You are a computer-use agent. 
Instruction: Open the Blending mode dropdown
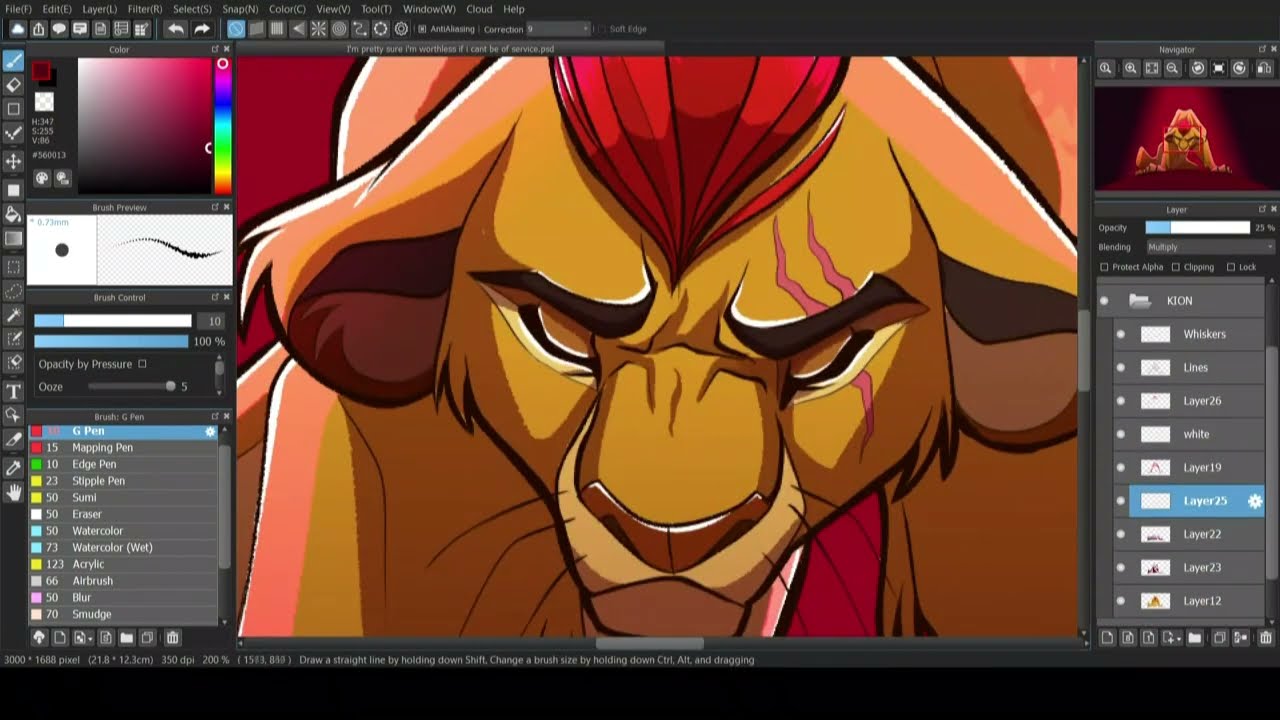pyautogui.click(x=1210, y=247)
